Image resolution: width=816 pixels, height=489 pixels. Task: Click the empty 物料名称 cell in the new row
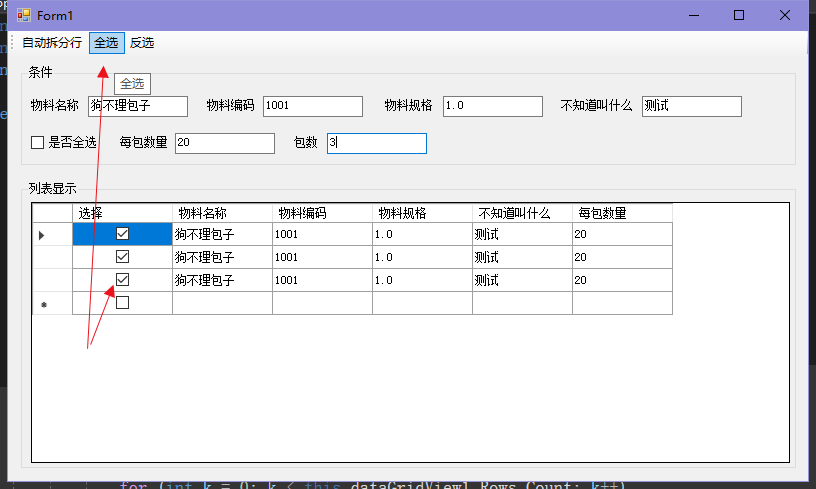[222, 303]
